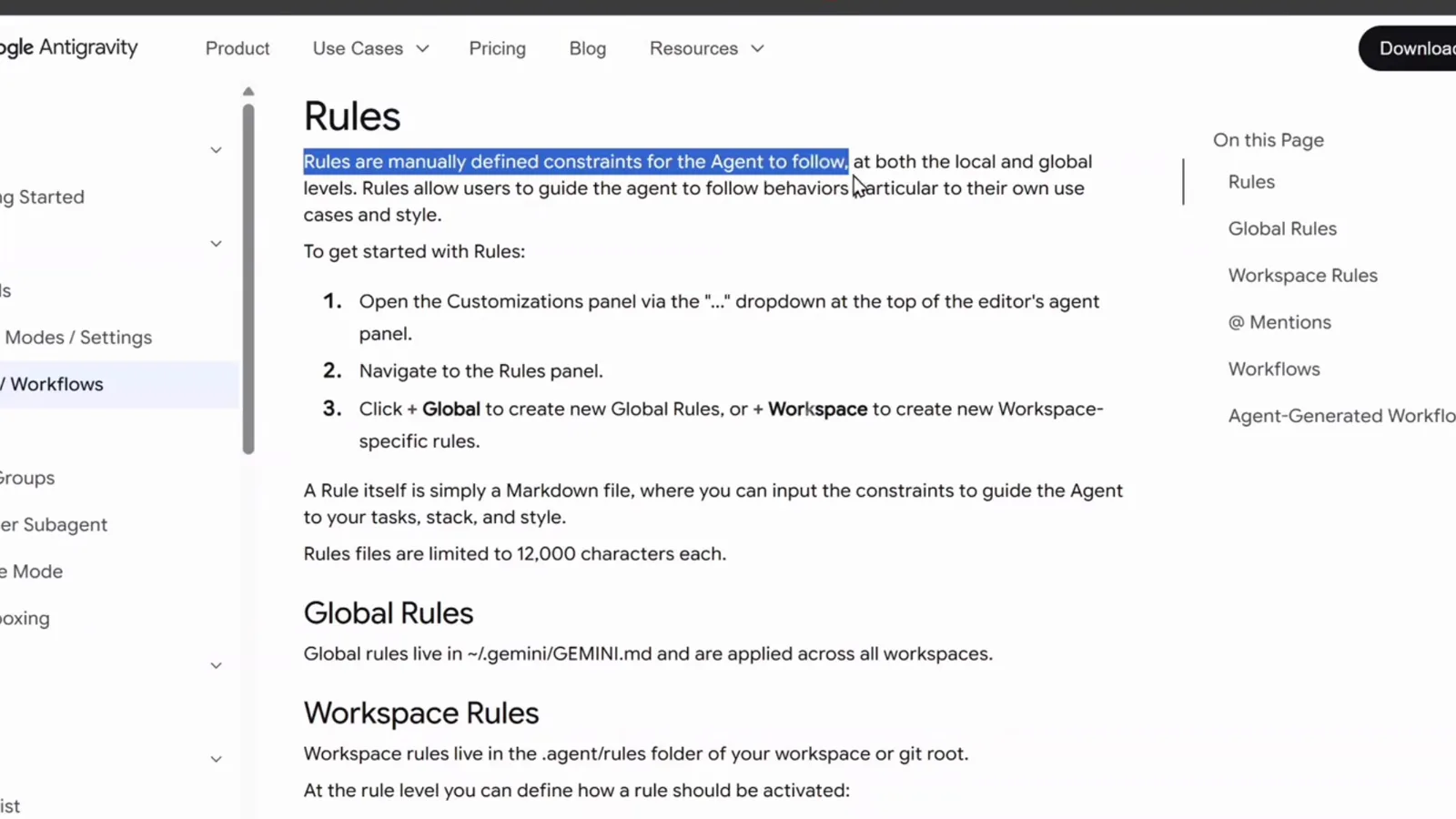The width and height of the screenshot is (1456, 819).
Task: Click the 'Open the Customizations panel' step text
Action: [729, 318]
